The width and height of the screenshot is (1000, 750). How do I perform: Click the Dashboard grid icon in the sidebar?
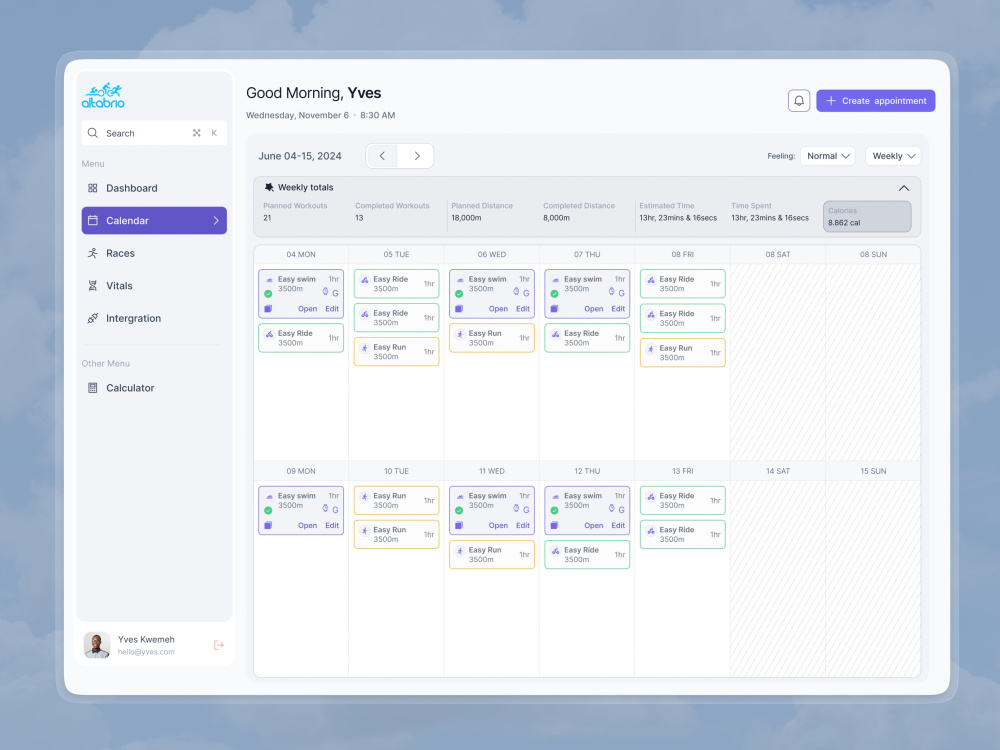point(92,188)
